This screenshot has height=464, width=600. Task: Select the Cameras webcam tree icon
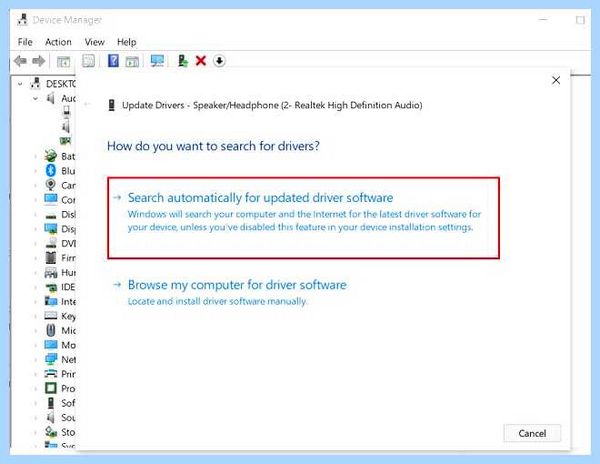tap(51, 185)
